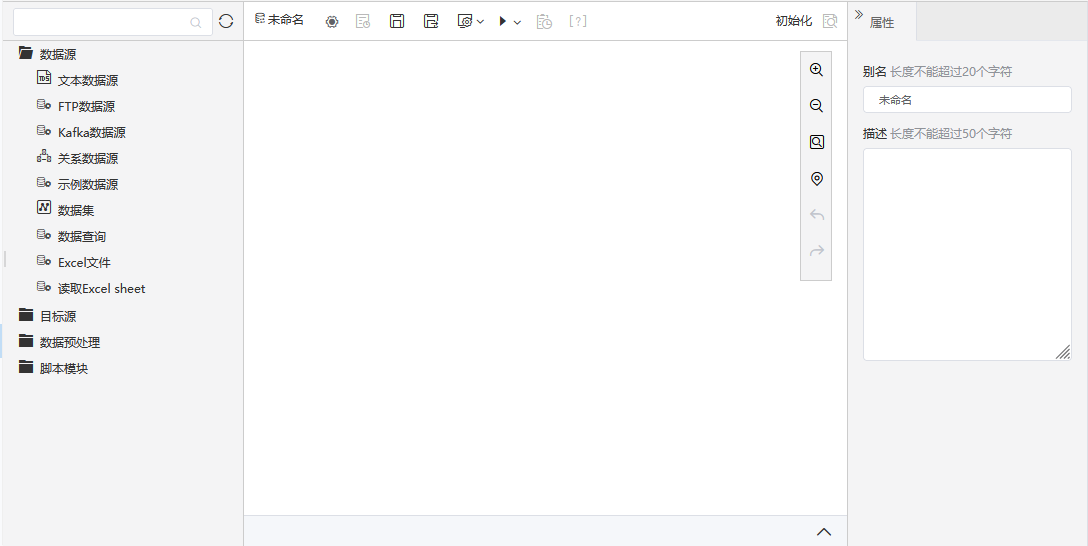Select Excel文件 node

click(85, 263)
